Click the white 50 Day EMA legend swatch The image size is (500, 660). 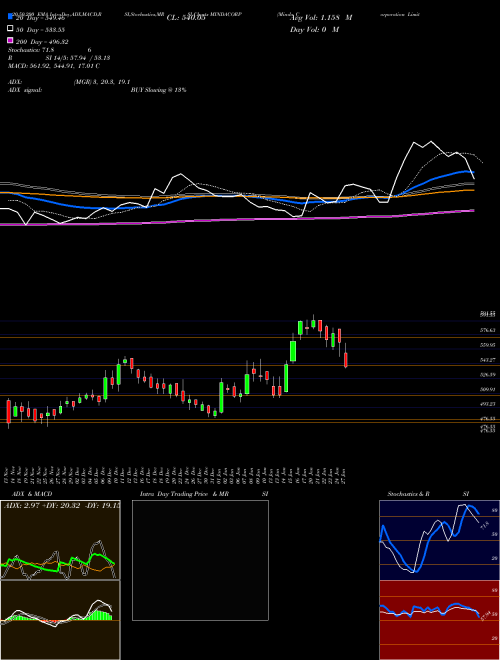(10, 29)
